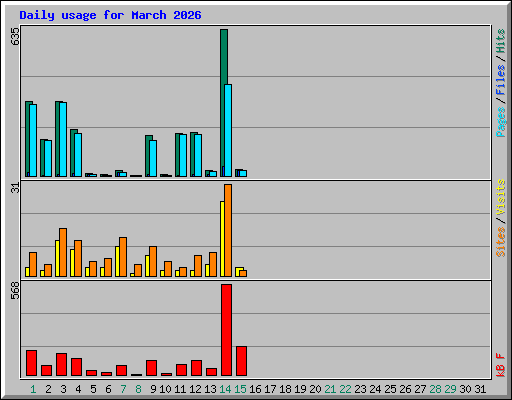Click the KB F legend label
This screenshot has height=400, width=512.
[501, 365]
